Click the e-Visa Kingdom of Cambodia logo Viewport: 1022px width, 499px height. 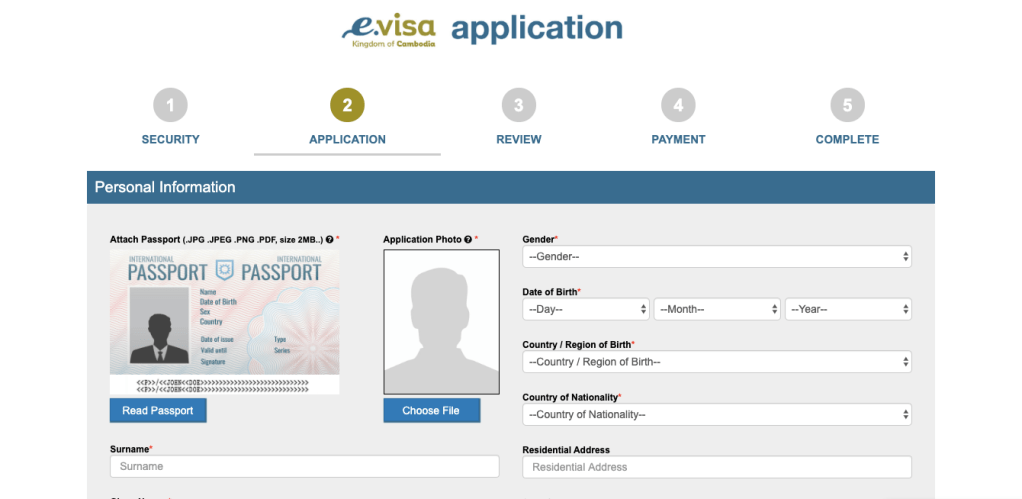[x=389, y=30]
